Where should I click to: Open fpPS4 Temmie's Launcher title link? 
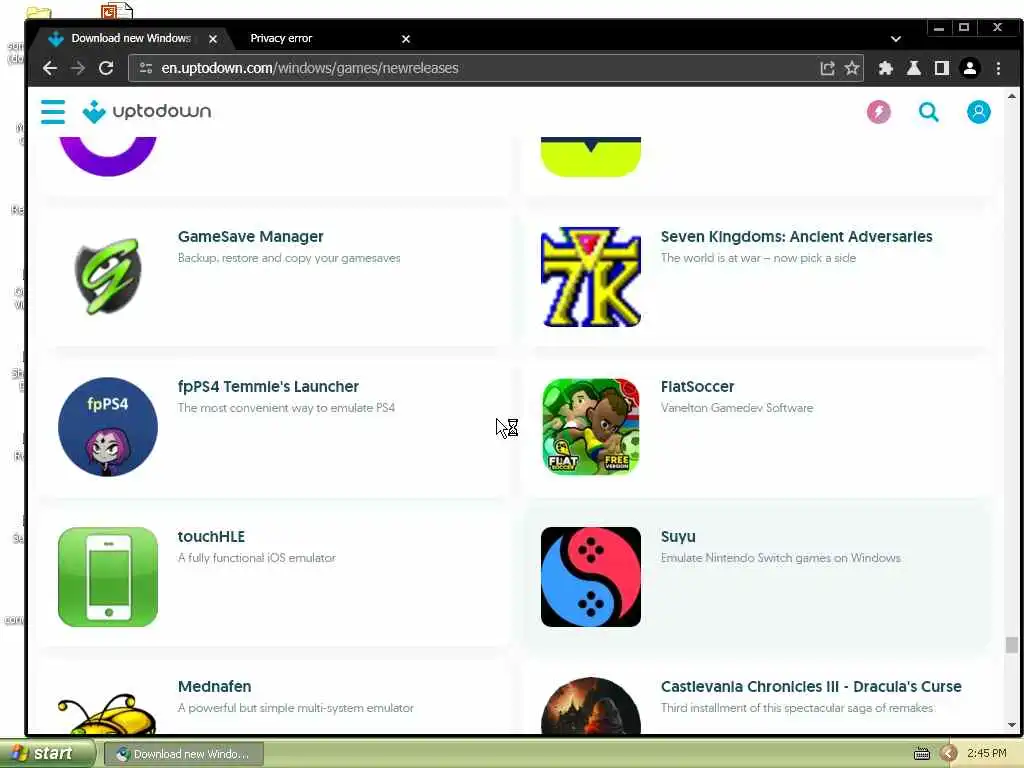click(268, 387)
